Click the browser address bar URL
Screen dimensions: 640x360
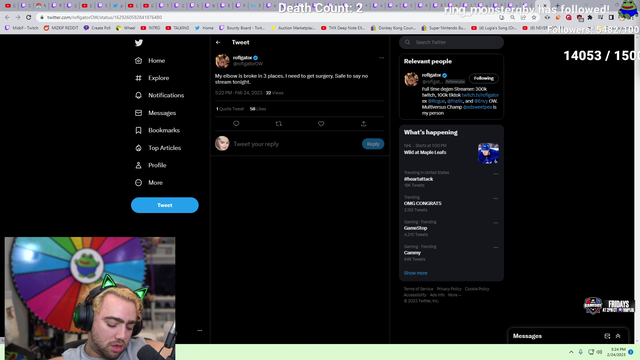pyautogui.click(x=104, y=17)
